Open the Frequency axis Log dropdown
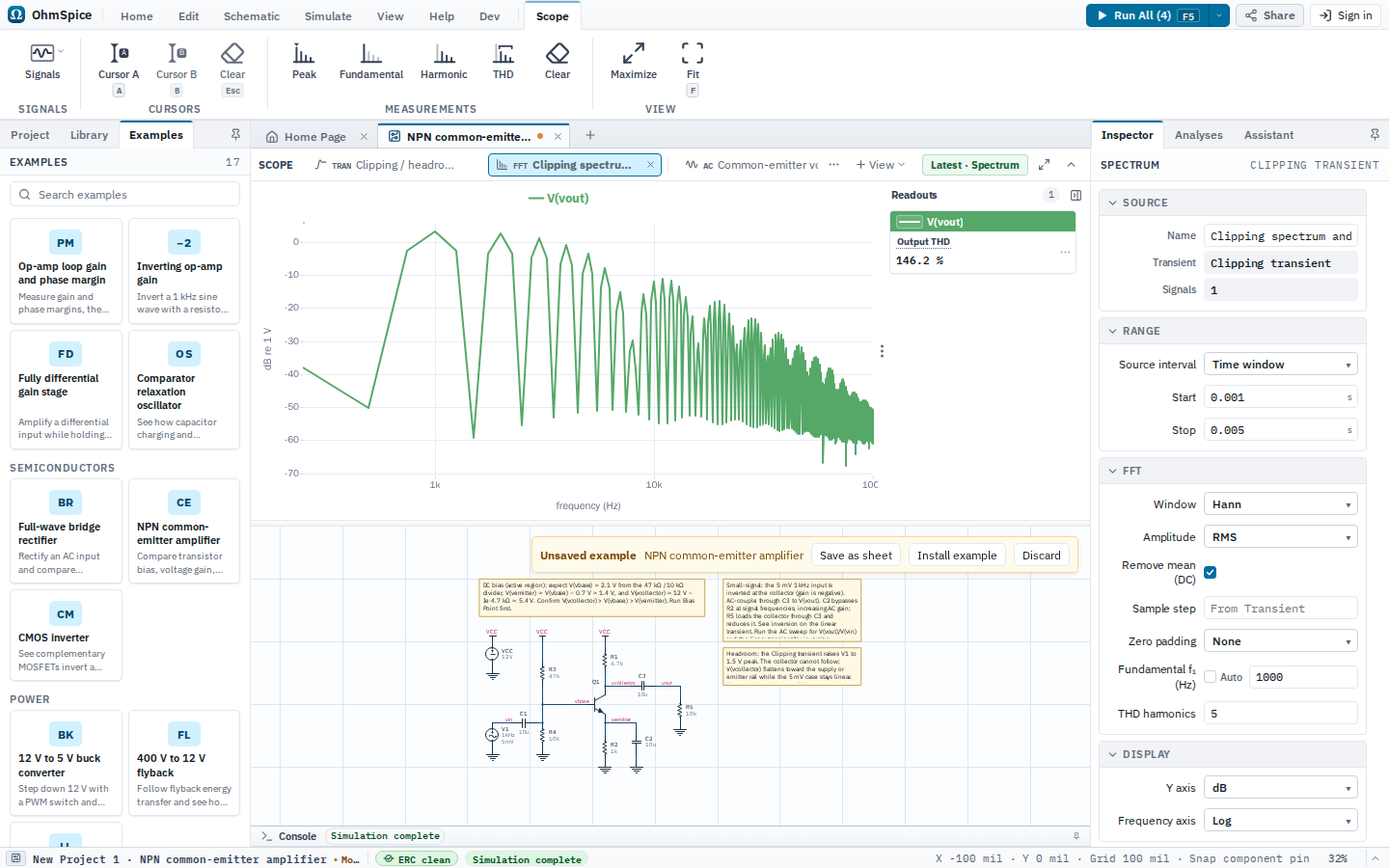The height and width of the screenshot is (868, 1389). coord(1281,821)
